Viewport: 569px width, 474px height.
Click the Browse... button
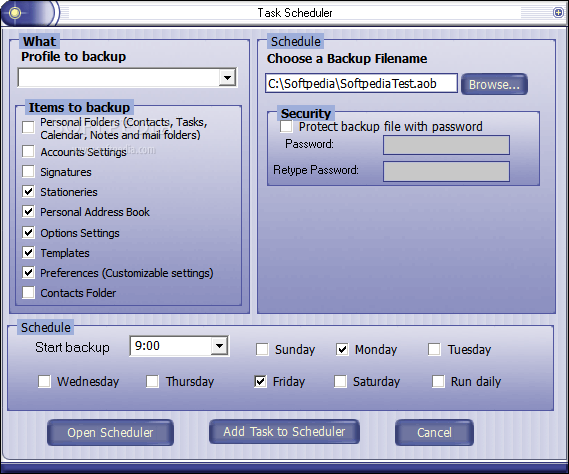pyautogui.click(x=494, y=84)
